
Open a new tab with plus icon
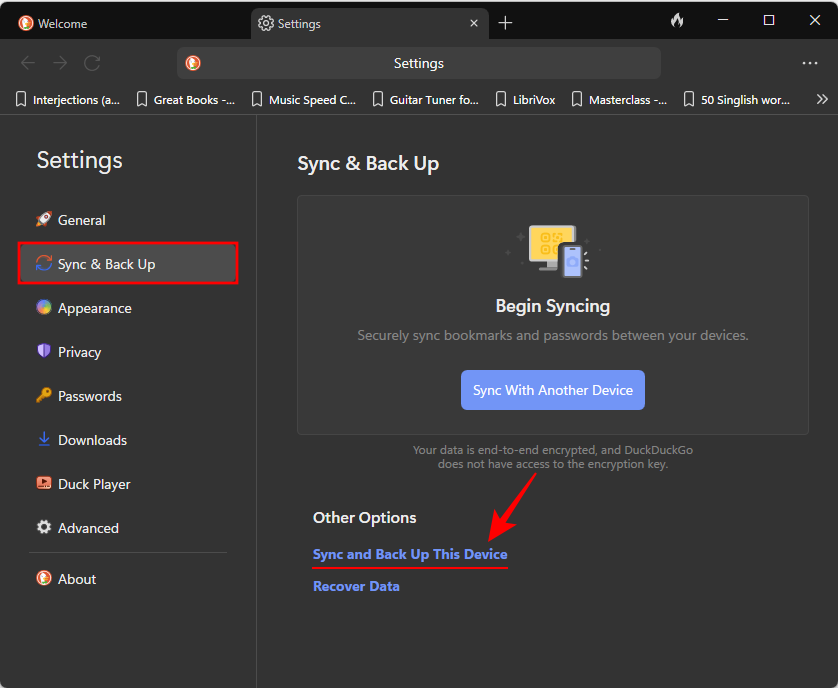[x=505, y=23]
